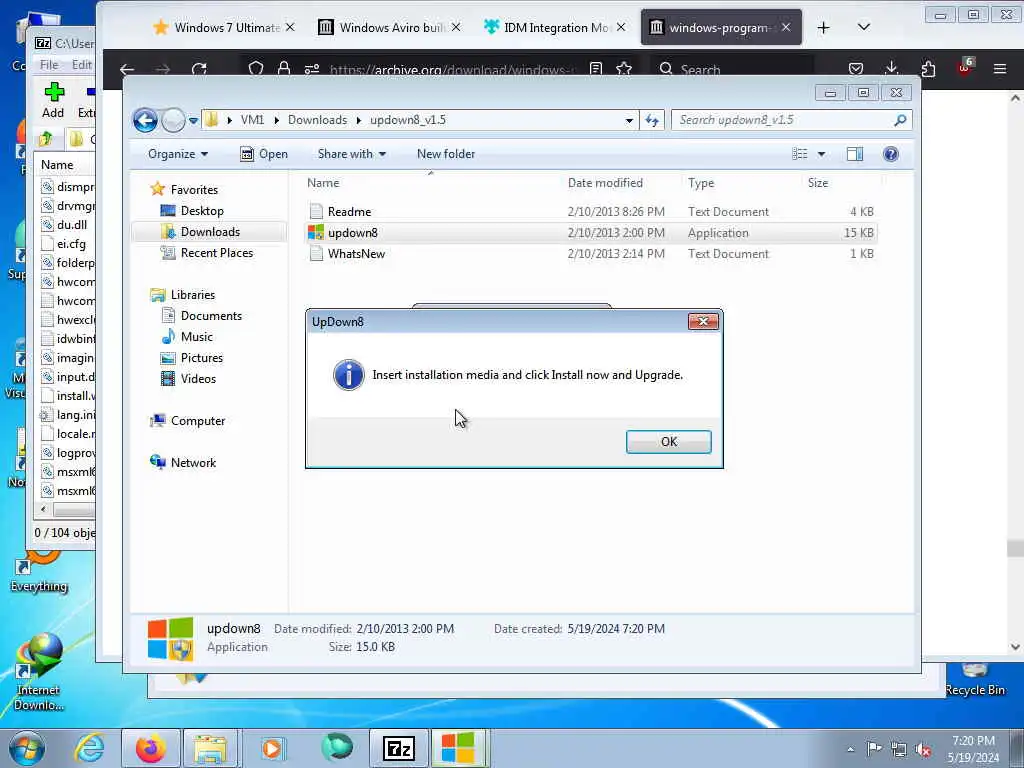Click the Downloads breadcrumb in the address bar
The width and height of the screenshot is (1024, 768).
point(317,120)
